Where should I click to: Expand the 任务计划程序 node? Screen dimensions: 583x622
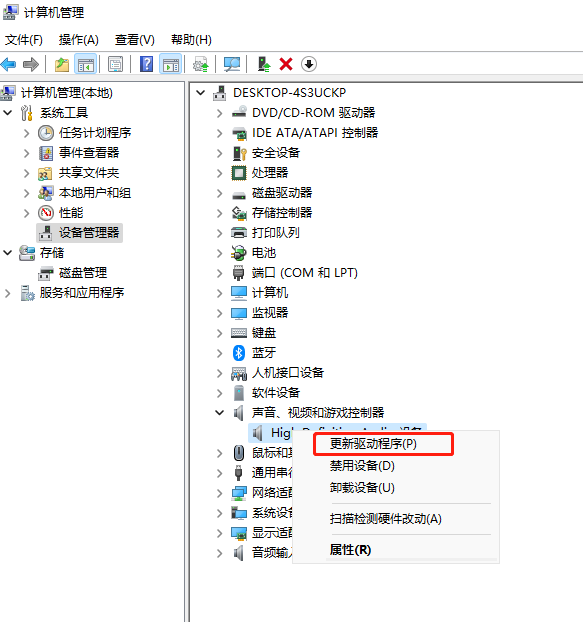click(x=27, y=133)
